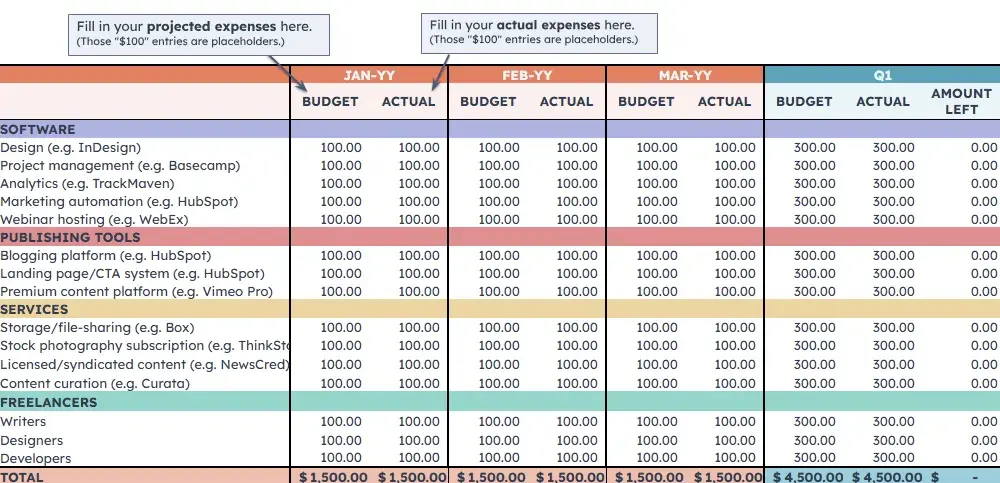Select the FREELANCERS category heading
The height and width of the screenshot is (483, 1000).
click(x=49, y=402)
